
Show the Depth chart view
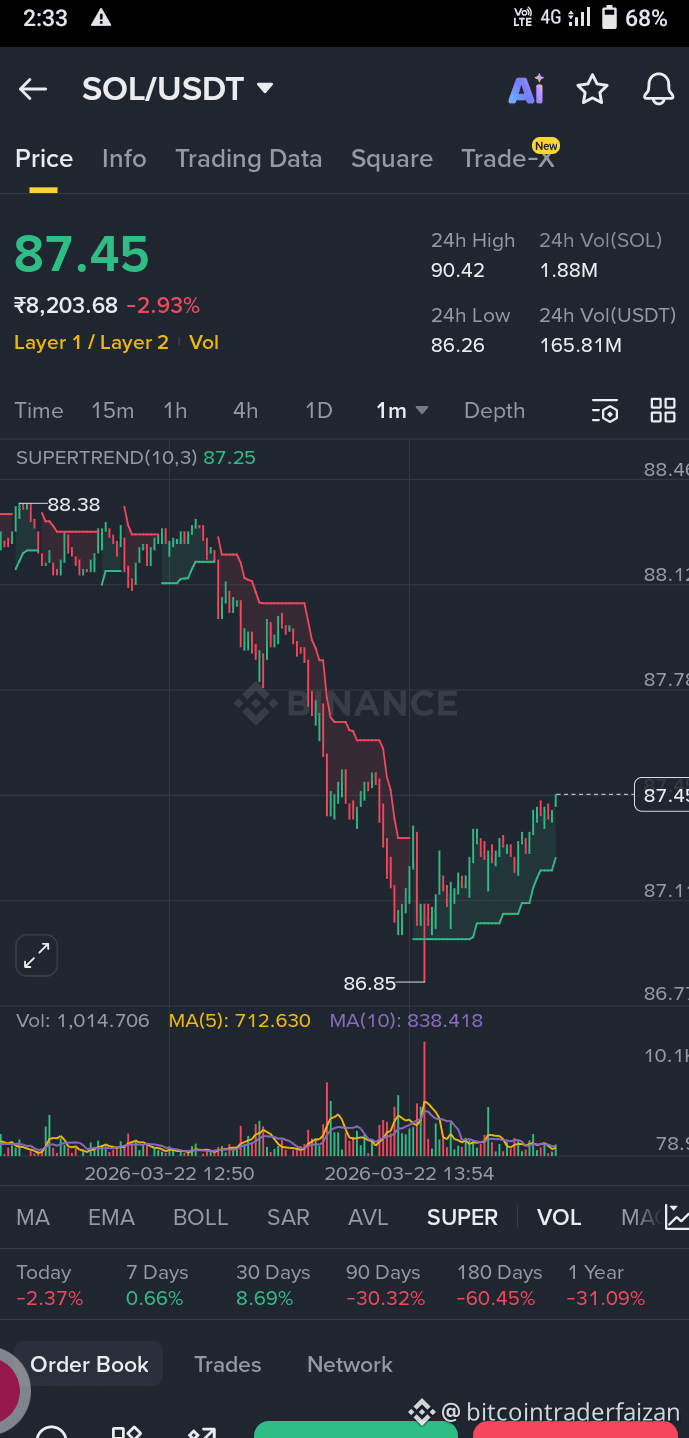[x=494, y=411]
